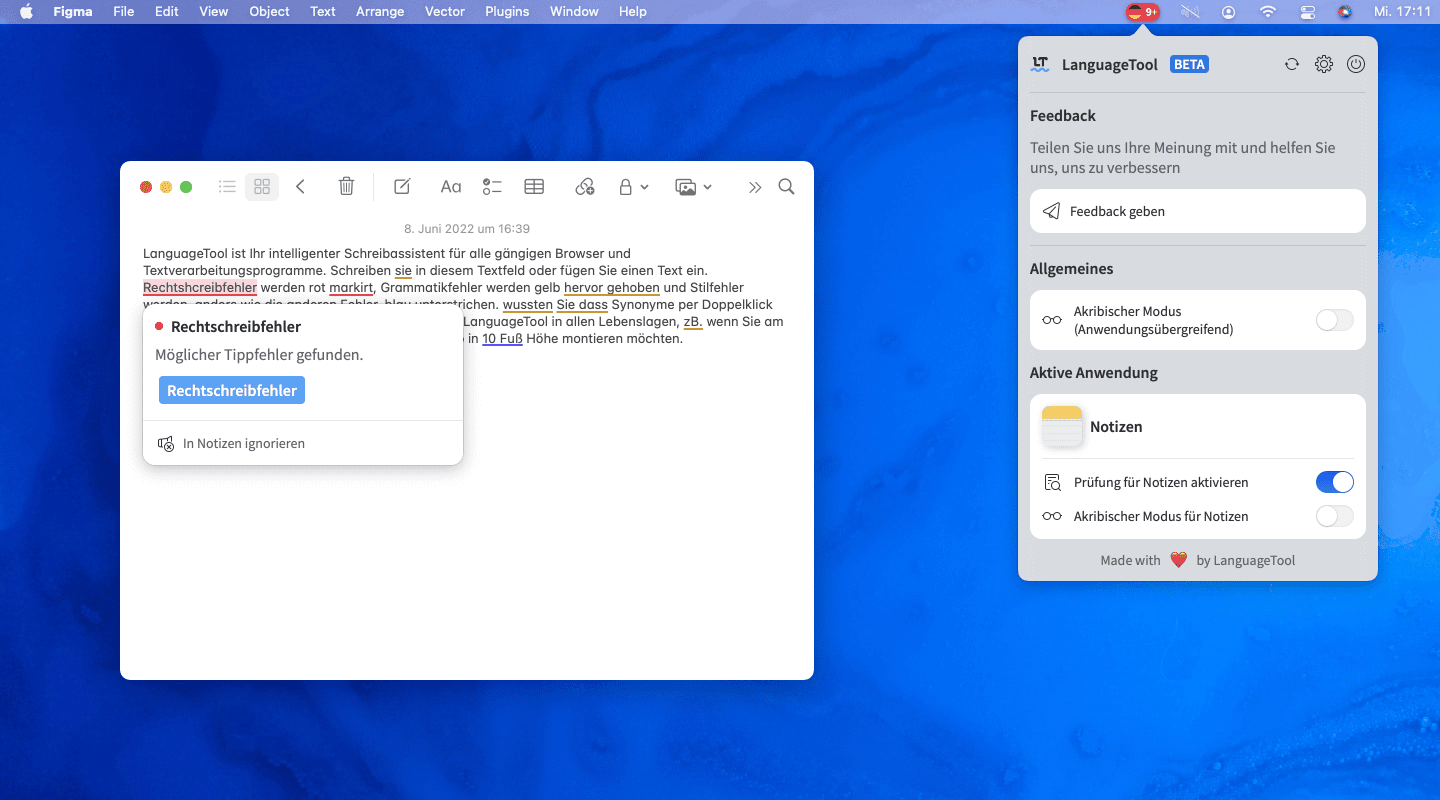Click the Notizen app icon in panel

click(x=1062, y=426)
